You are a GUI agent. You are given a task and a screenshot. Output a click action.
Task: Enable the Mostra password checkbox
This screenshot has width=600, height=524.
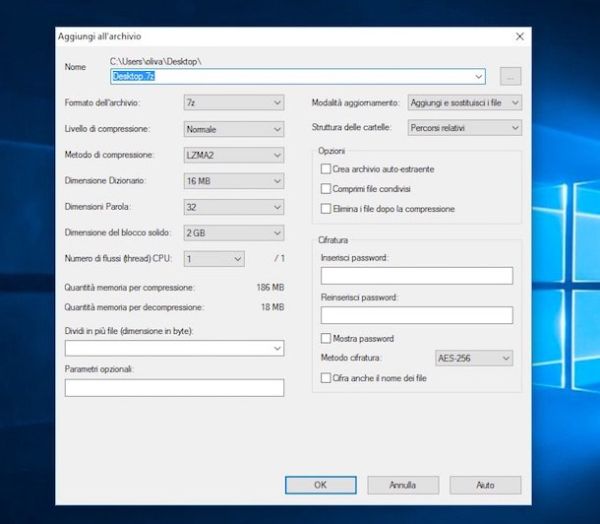[x=325, y=339]
